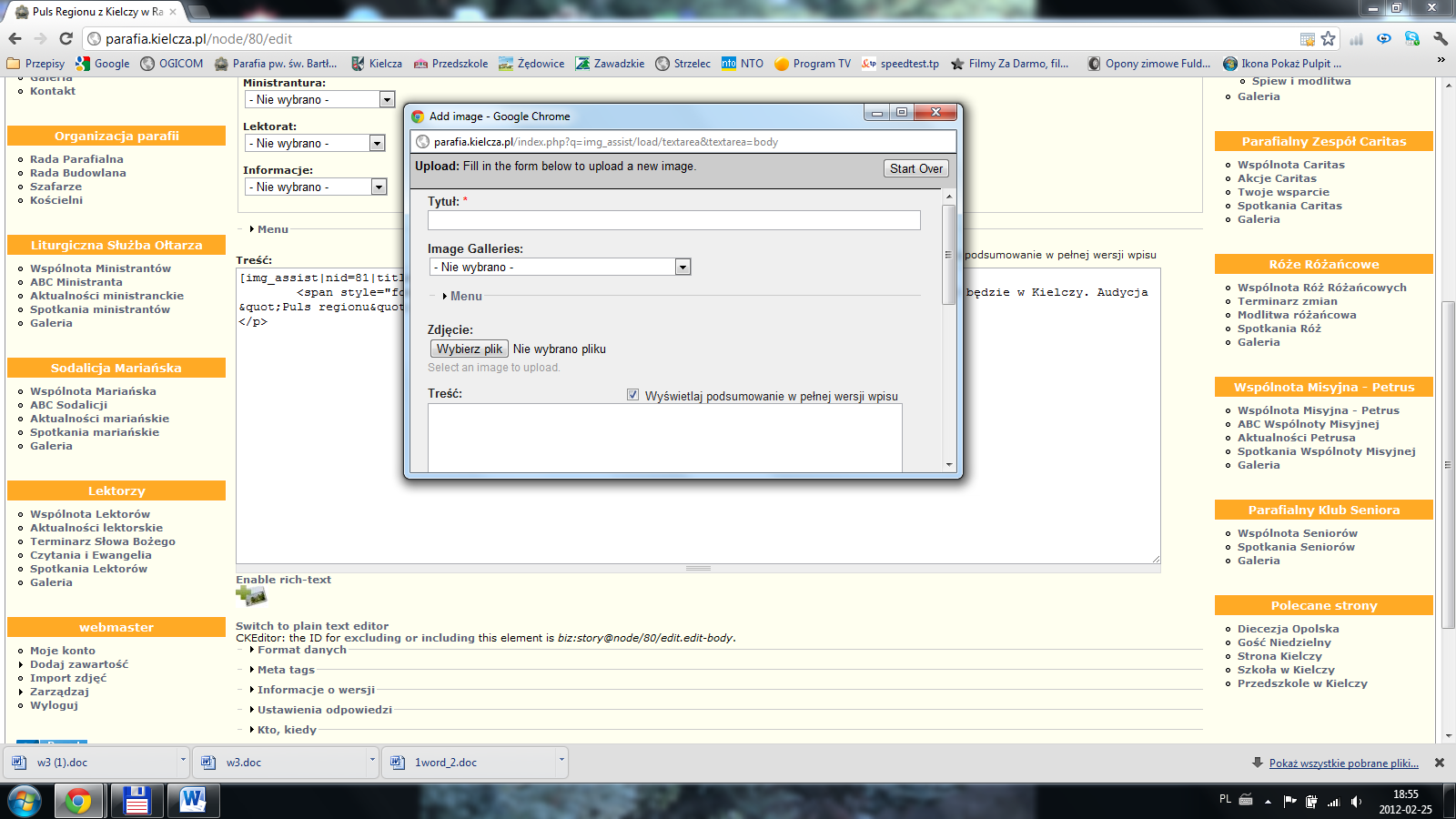Viewport: 1456px width, 819px height.
Task: Open the Przedszkole bookmark
Action: point(450,64)
